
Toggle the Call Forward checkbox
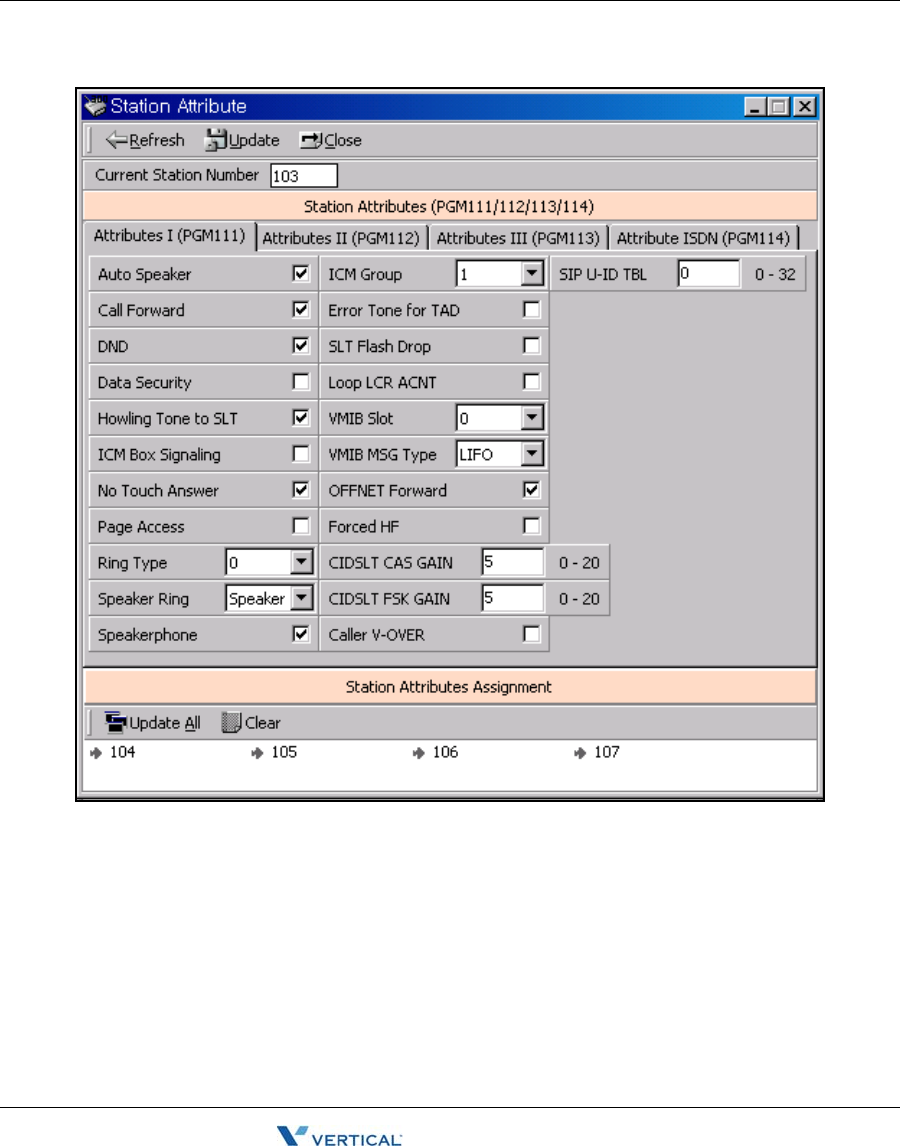tap(300, 309)
